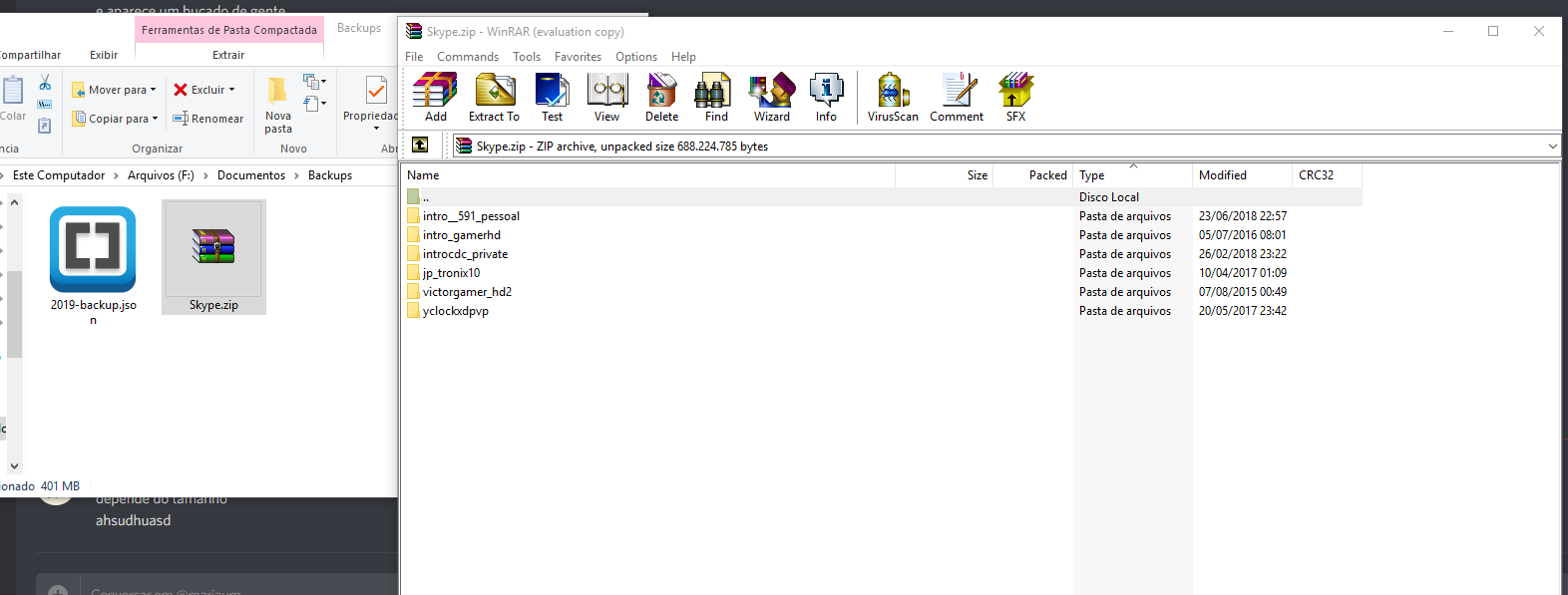
Task: Run Test on the archive in WinRAR
Action: click(552, 98)
